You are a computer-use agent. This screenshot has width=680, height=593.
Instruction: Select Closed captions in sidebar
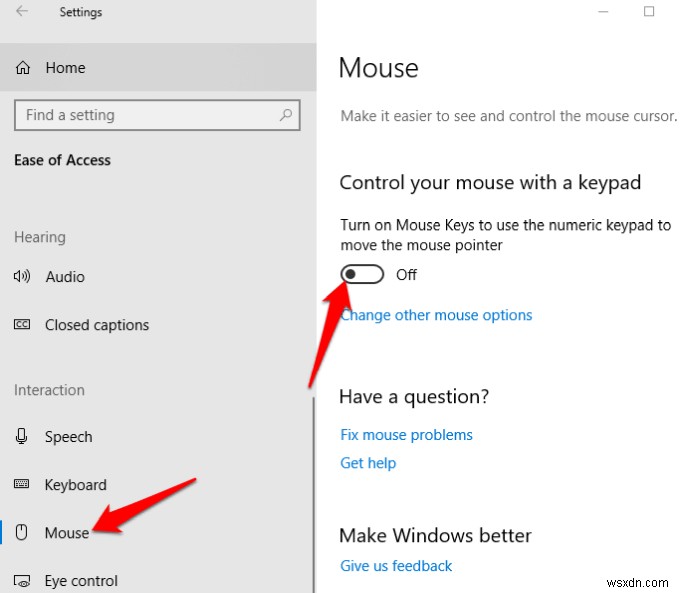point(158,325)
